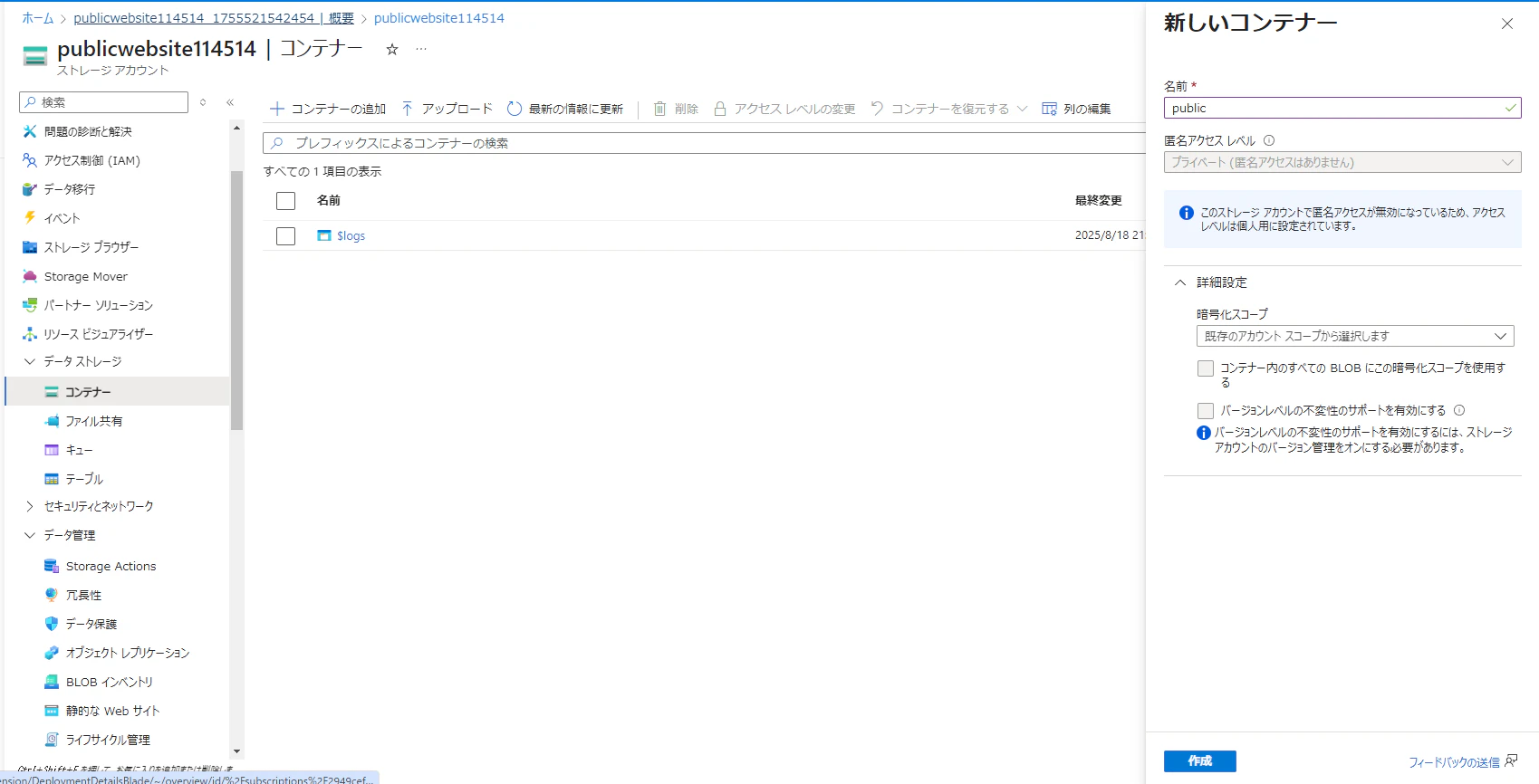Enable 暗号化スコープを使用する checkbox
This screenshot has height=784, width=1539.
[1206, 368]
